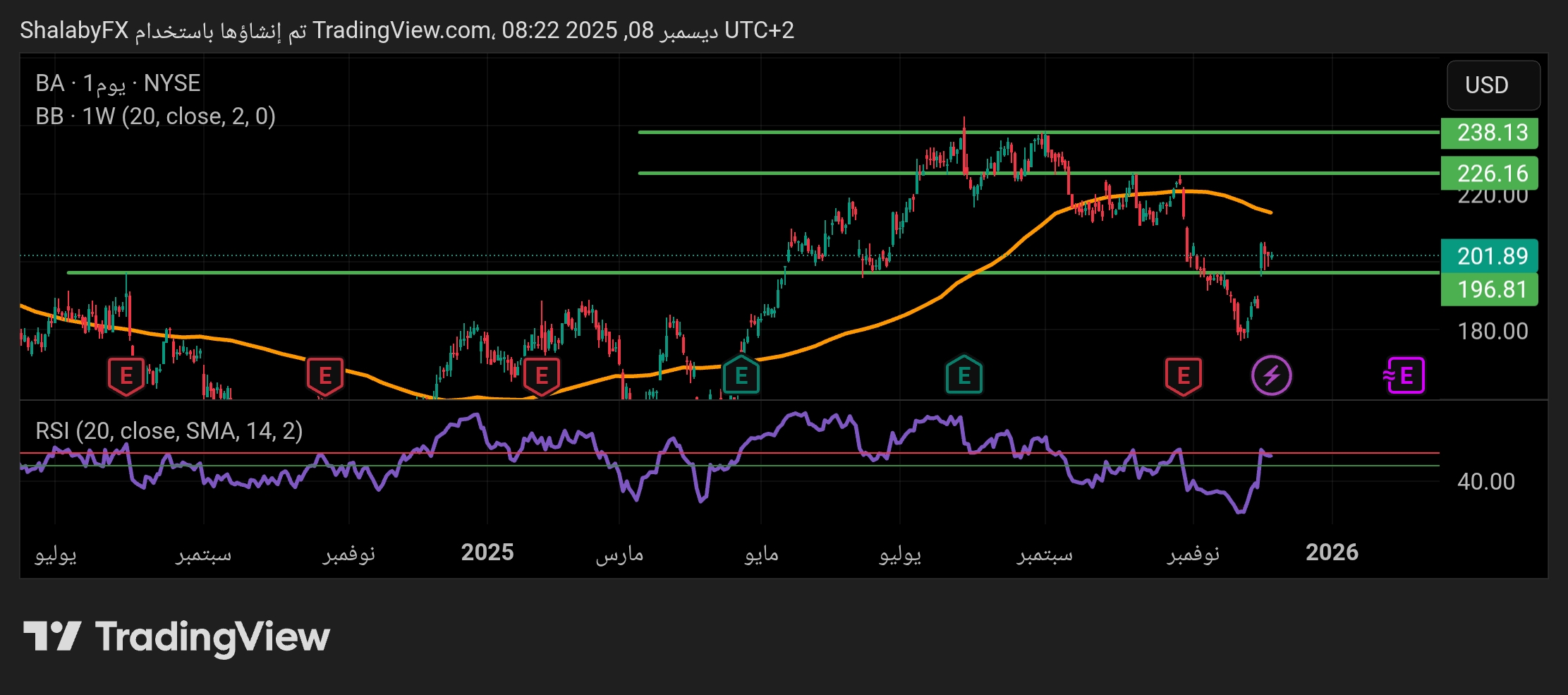Click the green earnings marker near مايو

[x=741, y=376]
